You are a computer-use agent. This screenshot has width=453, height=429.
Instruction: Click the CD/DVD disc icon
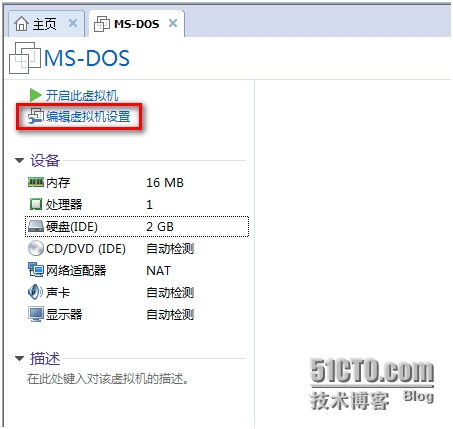pos(36,248)
